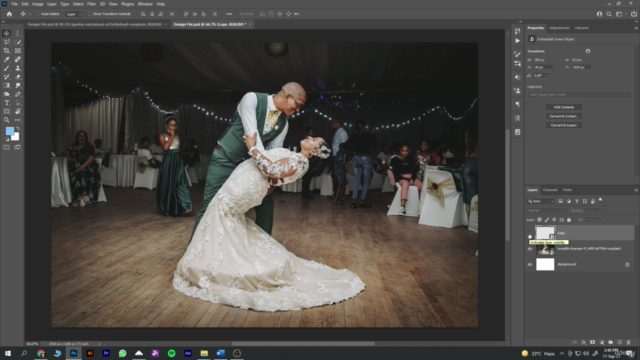Click Delete layer trash icon
Image resolution: width=640 pixels, height=360 pixels.
pos(629,342)
